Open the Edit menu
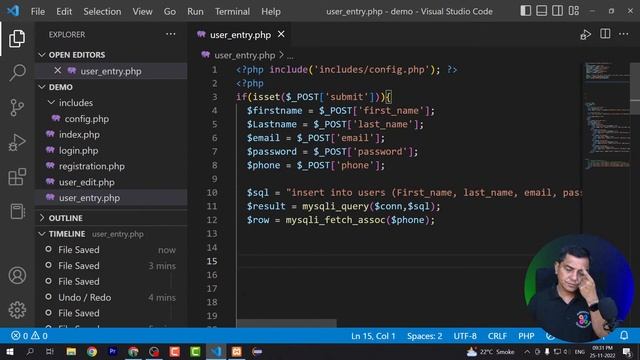640x360 pixels. click(x=64, y=11)
